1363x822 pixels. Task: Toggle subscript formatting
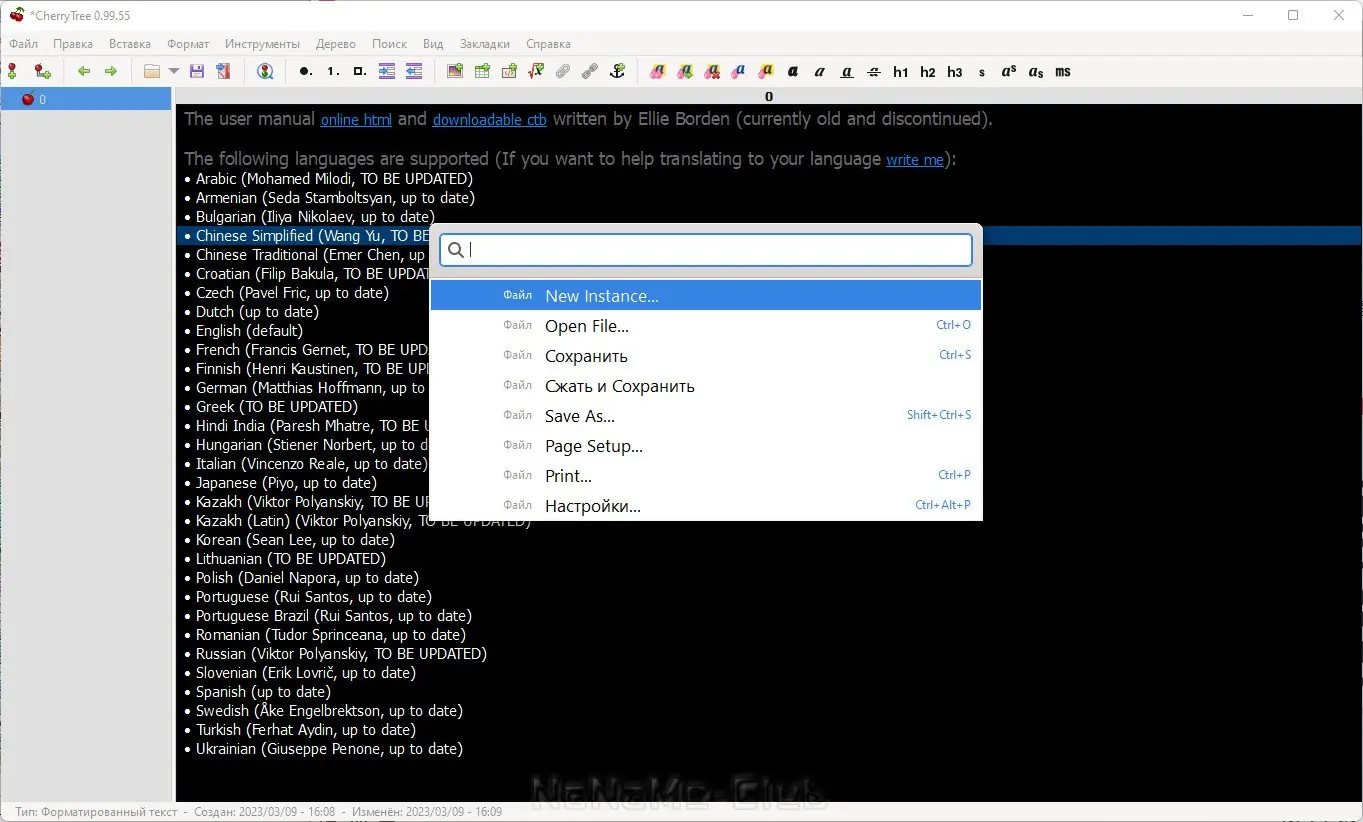(1036, 72)
